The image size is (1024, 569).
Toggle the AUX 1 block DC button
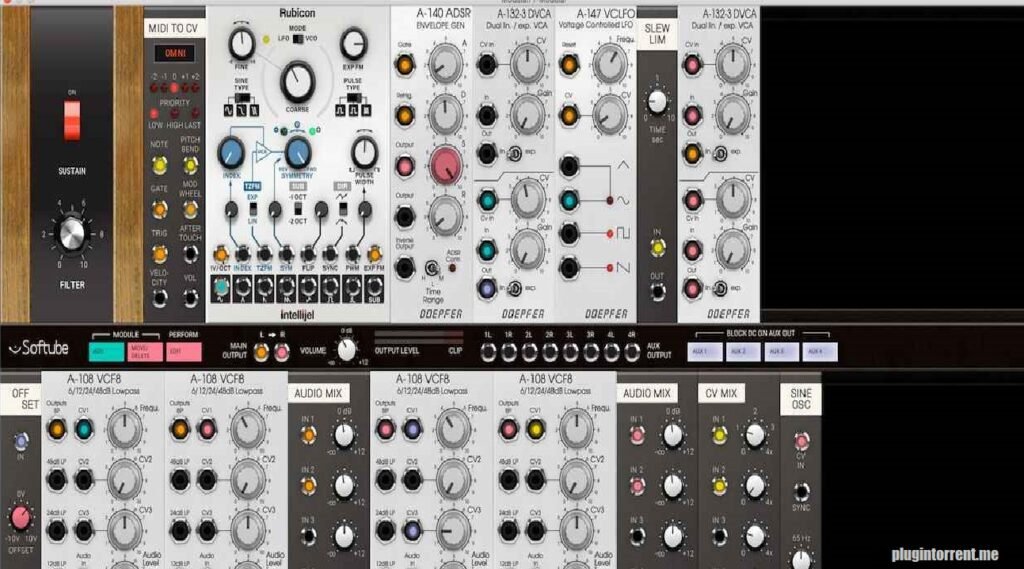(705, 352)
